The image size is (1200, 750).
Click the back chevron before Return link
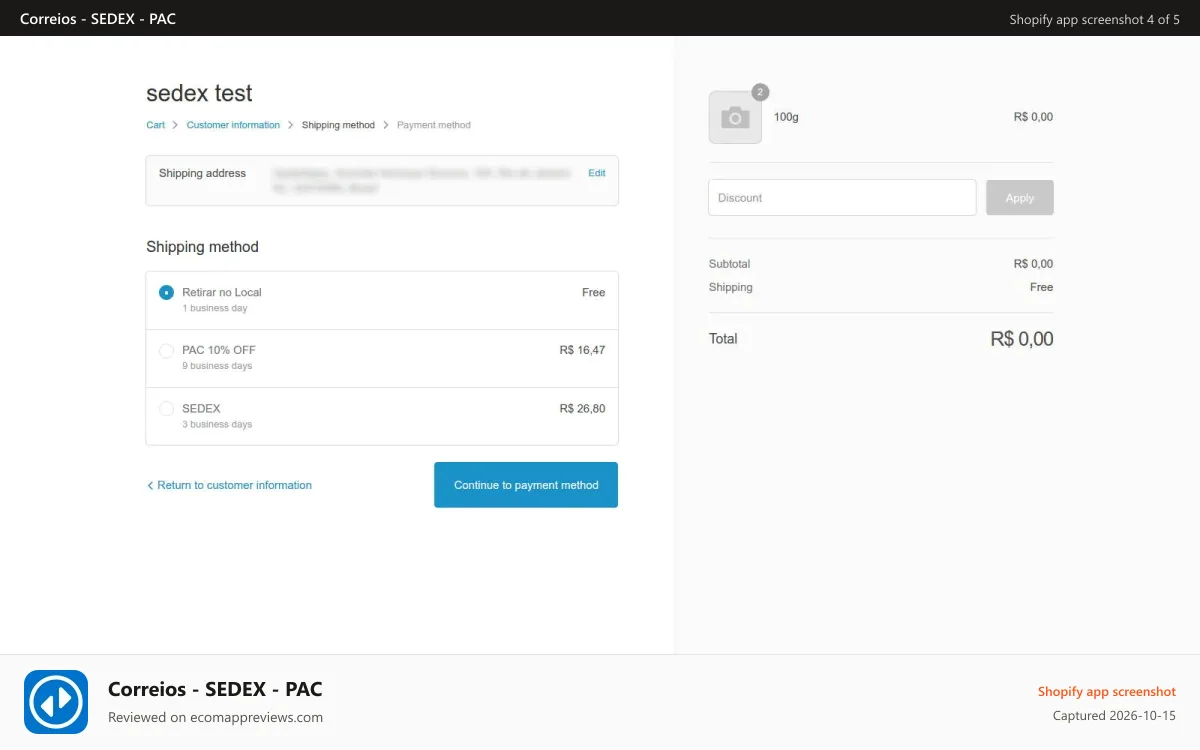tap(150, 485)
